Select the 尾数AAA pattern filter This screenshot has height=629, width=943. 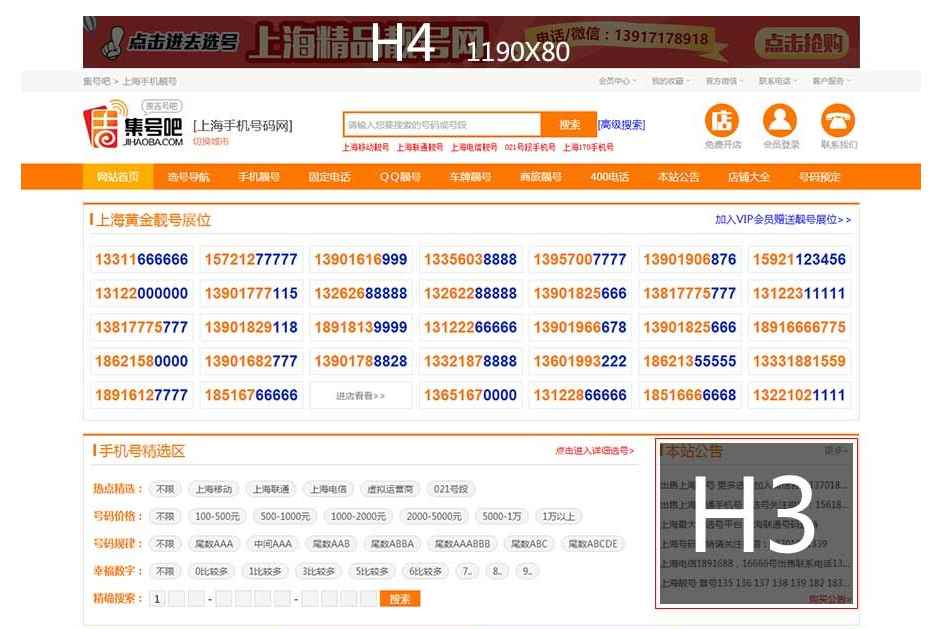(214, 544)
